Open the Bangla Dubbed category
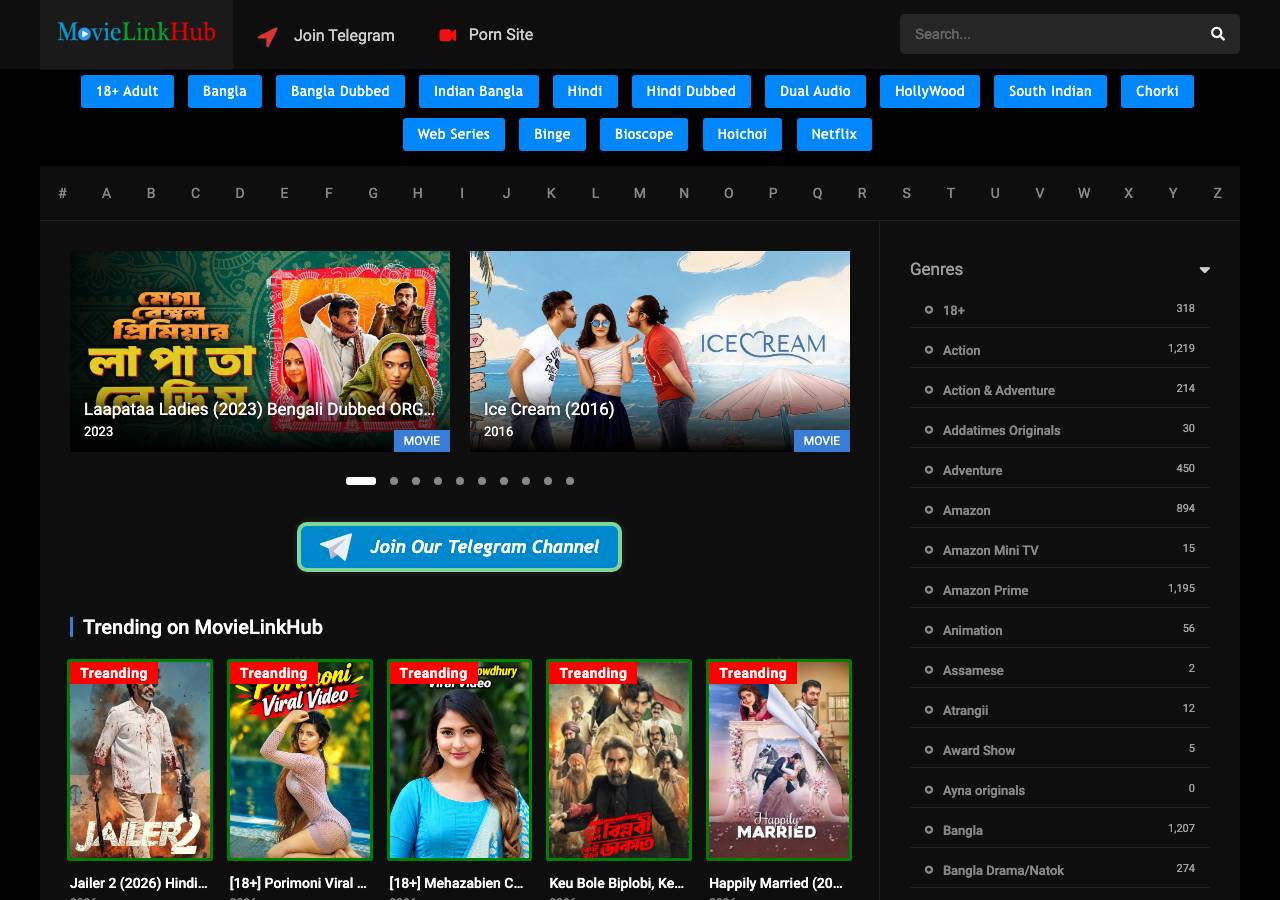Image resolution: width=1280 pixels, height=900 pixels. tap(340, 91)
